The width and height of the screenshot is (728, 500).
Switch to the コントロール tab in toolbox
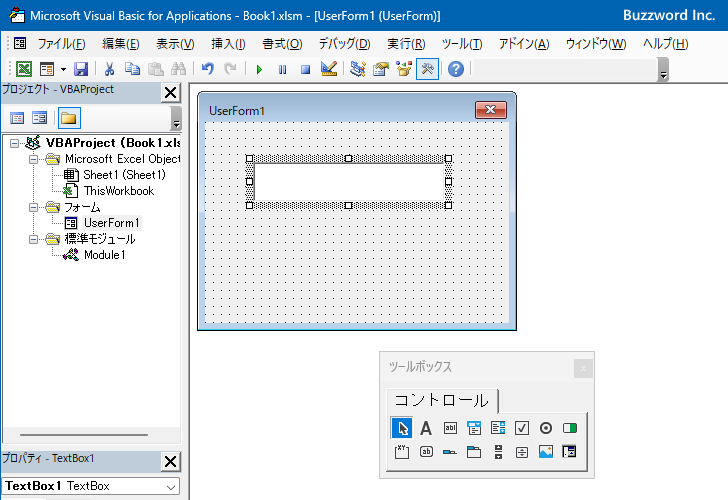point(442,401)
